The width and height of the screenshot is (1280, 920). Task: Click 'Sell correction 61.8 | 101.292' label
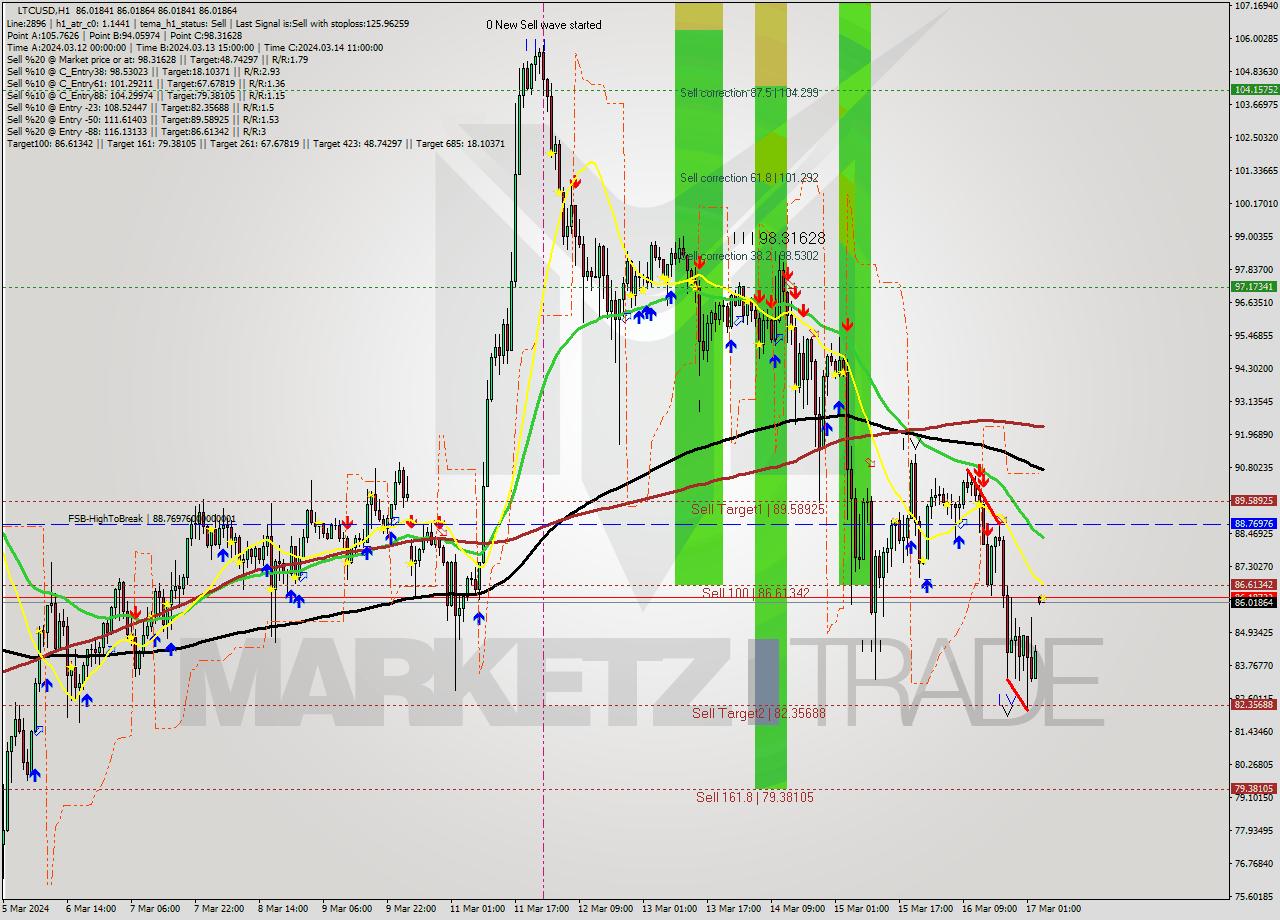(749, 178)
